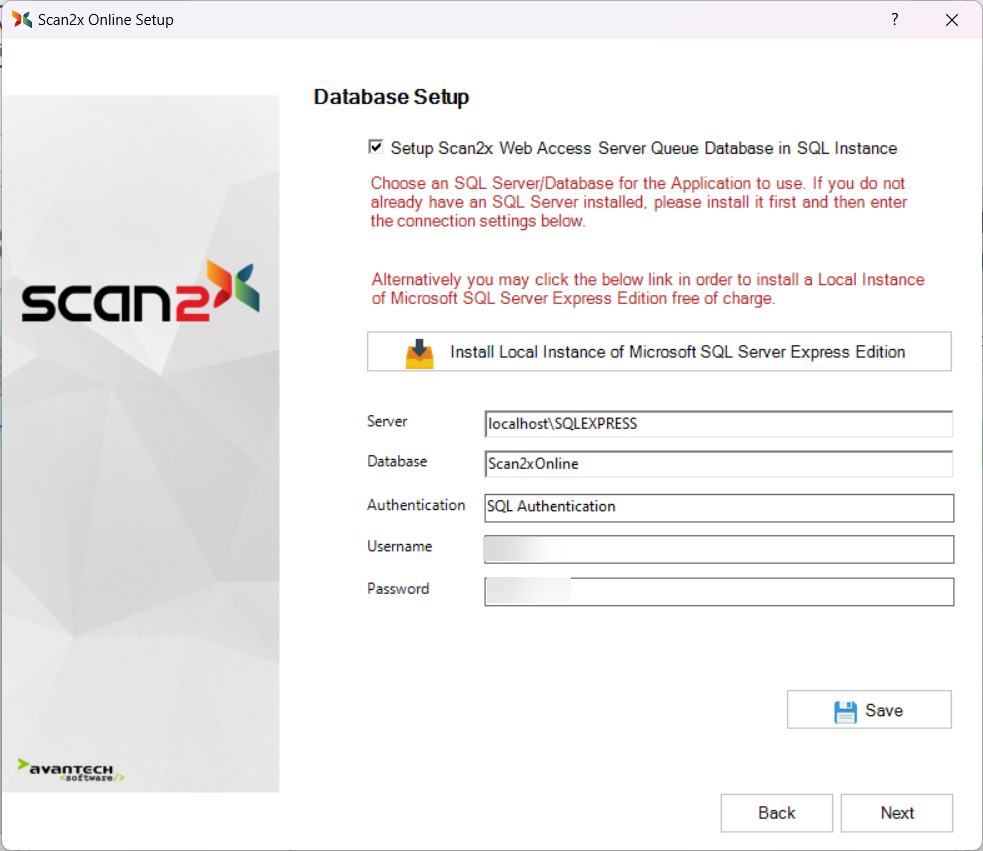Viewport: 983px width, 851px height.
Task: Open the Authentication dropdown
Action: (x=718, y=507)
